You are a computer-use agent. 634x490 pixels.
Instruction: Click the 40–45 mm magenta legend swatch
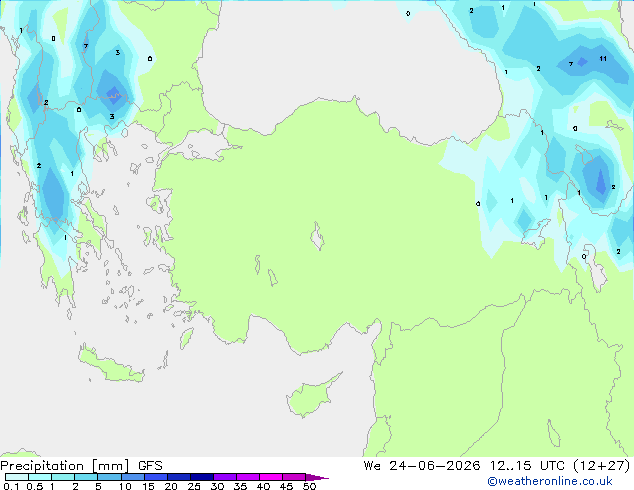tap(271, 477)
